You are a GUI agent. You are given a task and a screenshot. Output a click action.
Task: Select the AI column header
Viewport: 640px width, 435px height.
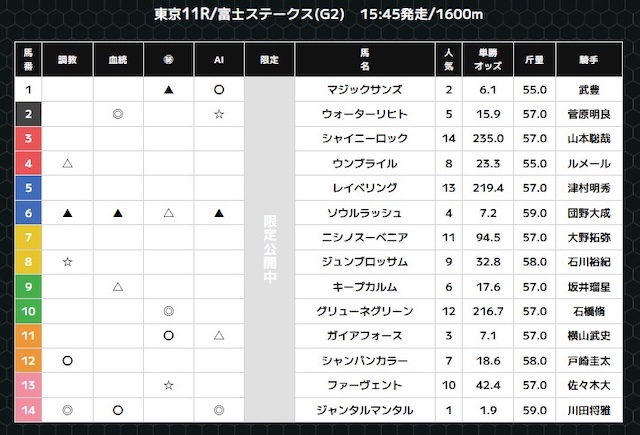pos(219,60)
